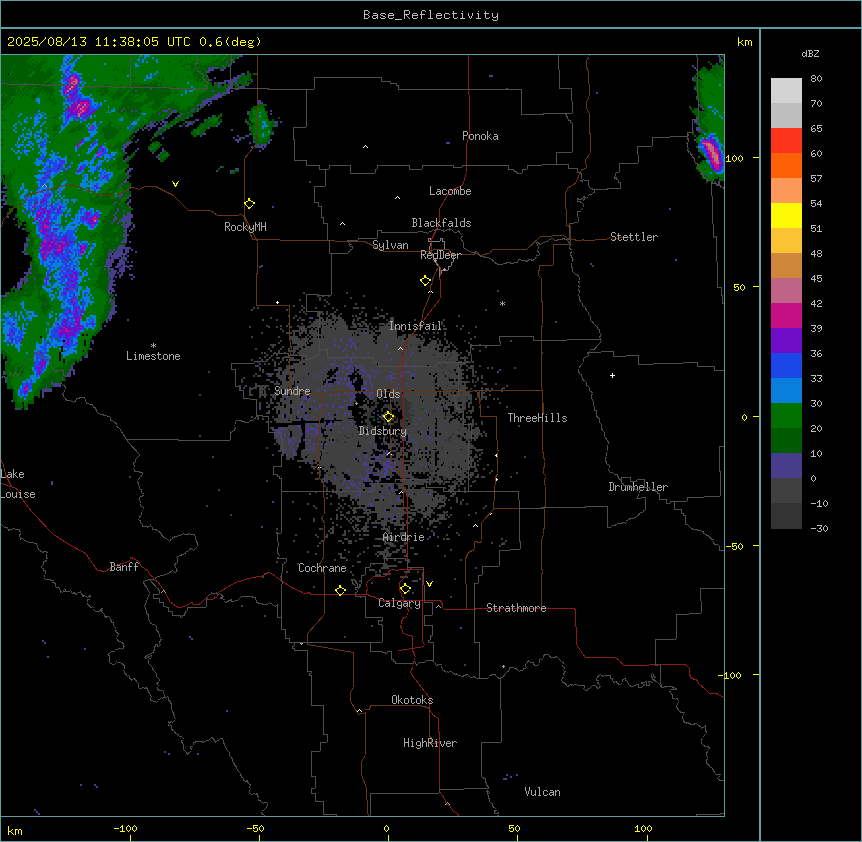
Task: Click the Limestone label
Action: pos(153,356)
